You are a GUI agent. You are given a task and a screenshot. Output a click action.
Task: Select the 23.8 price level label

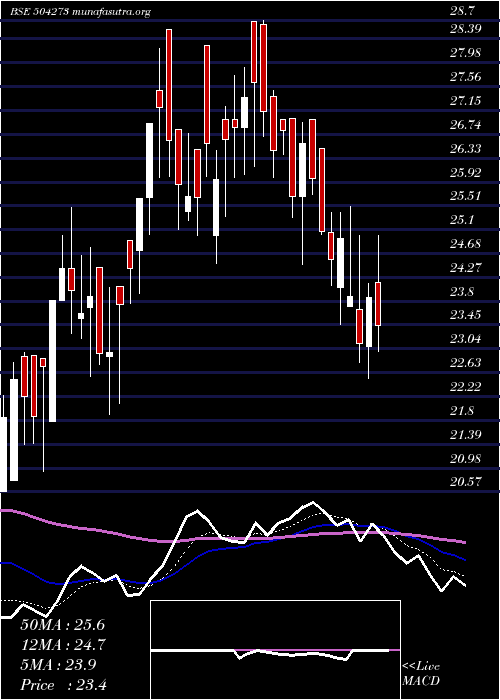click(x=463, y=292)
